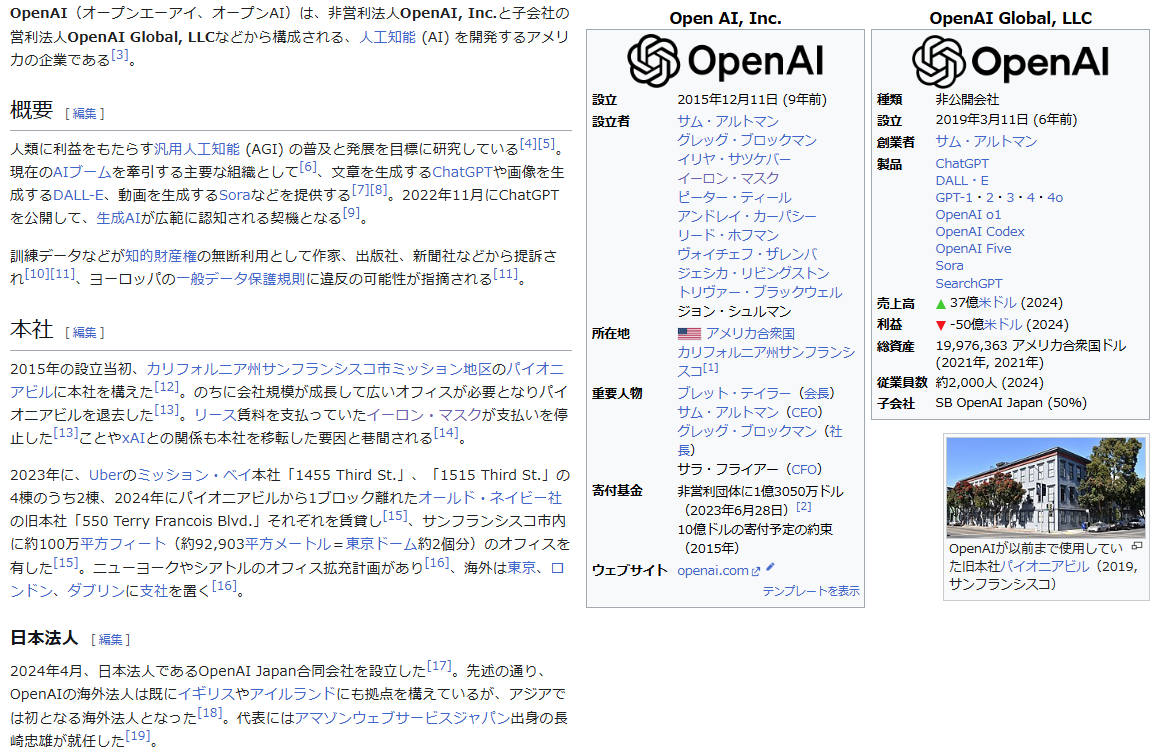The width and height of the screenshot is (1156, 756).
Task: Jump to citation [19] after 長崎忠雄が就任した
Action: (138, 735)
